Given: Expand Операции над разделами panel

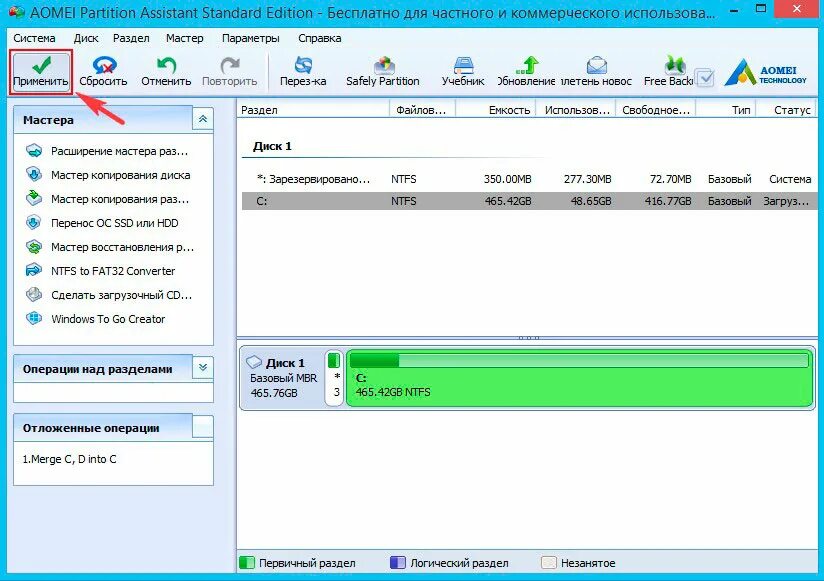Looking at the screenshot, I should click(x=203, y=368).
